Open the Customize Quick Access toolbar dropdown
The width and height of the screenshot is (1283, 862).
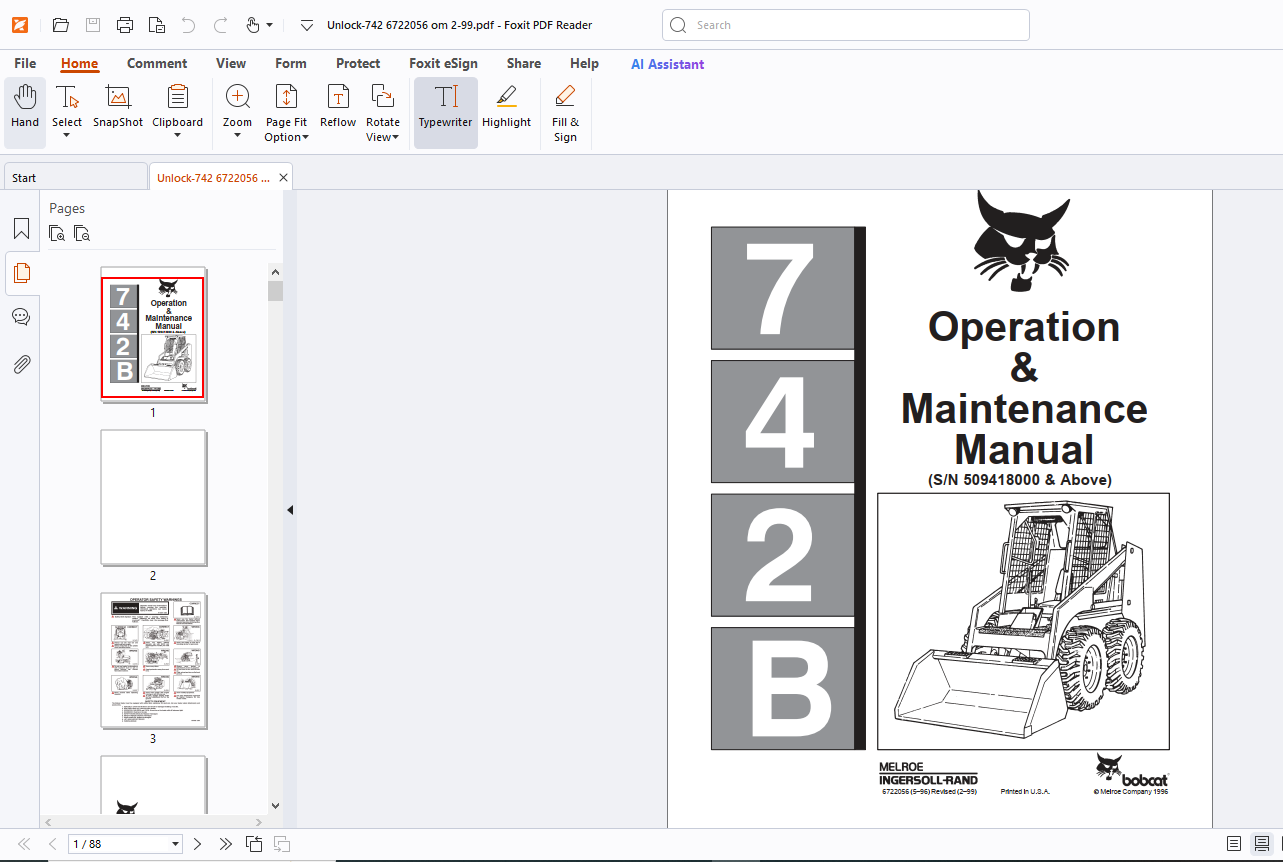tap(307, 25)
